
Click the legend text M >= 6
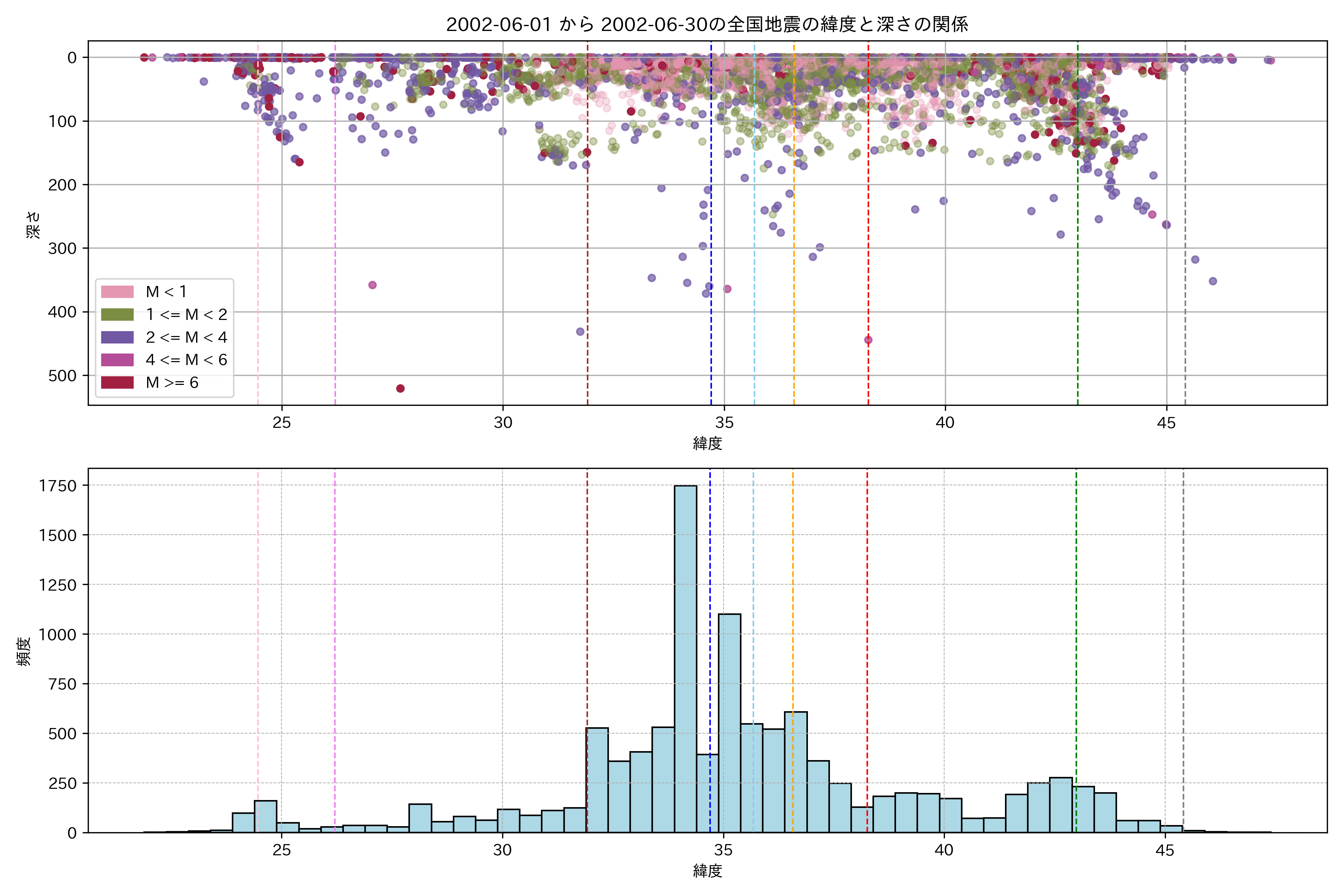tap(172, 383)
